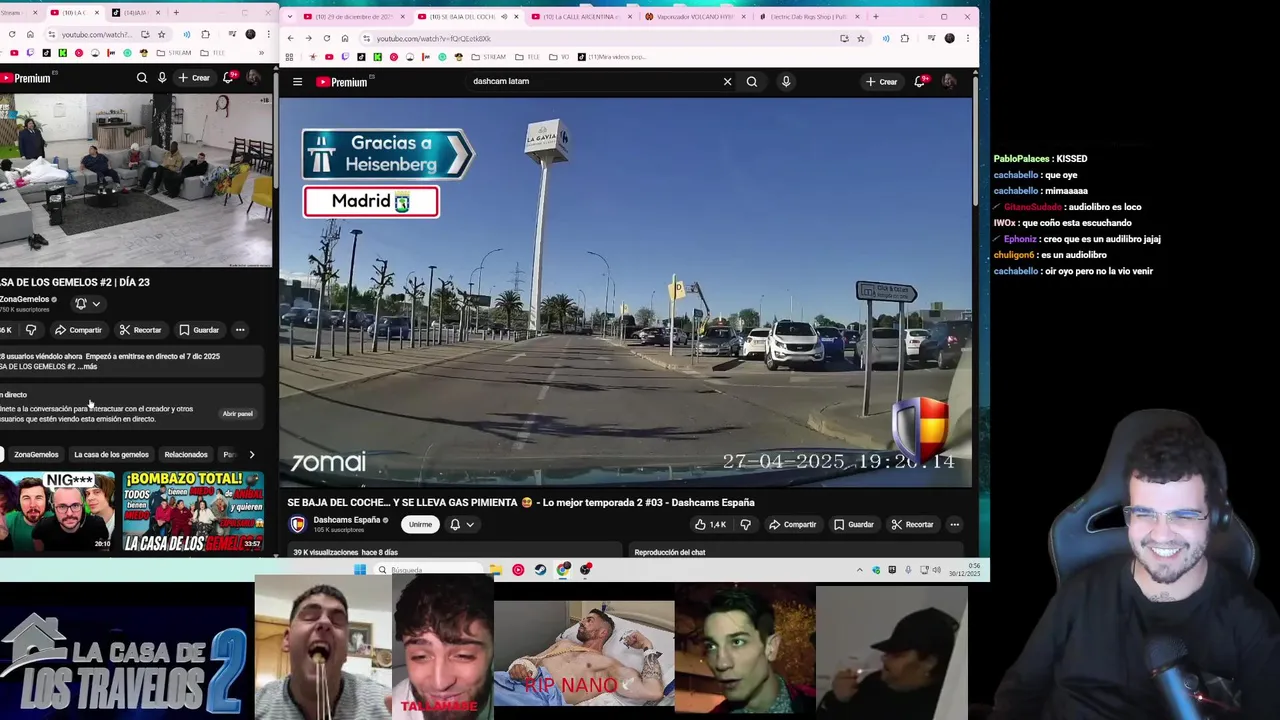Open TELE bookmarks folder in right browser
This screenshot has height=720, width=1280.
click(x=527, y=57)
